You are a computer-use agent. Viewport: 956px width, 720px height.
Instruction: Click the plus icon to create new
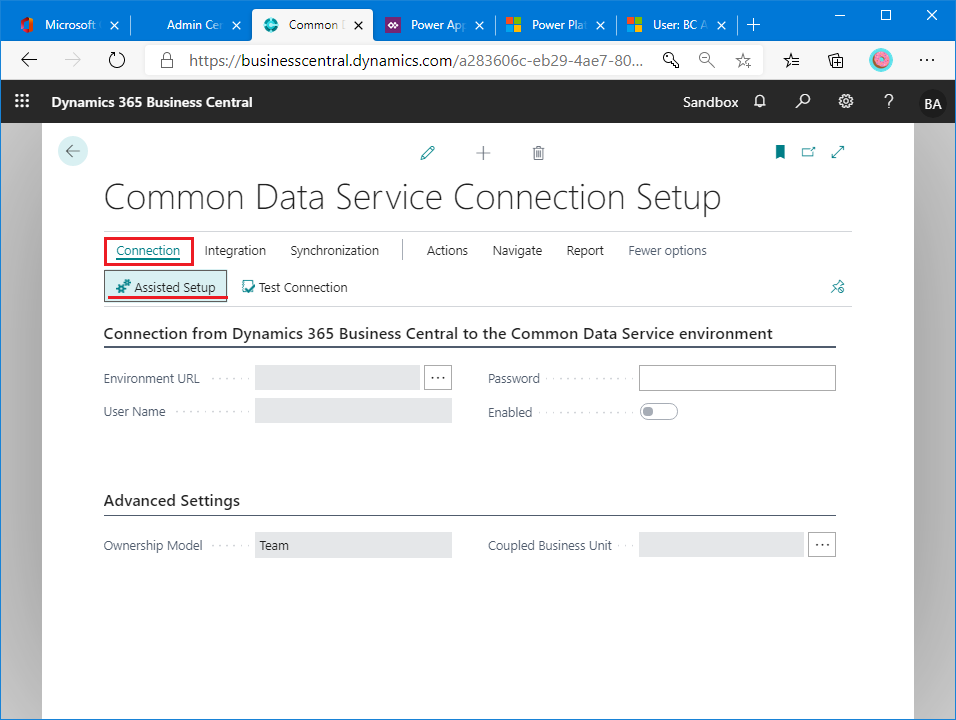click(483, 152)
